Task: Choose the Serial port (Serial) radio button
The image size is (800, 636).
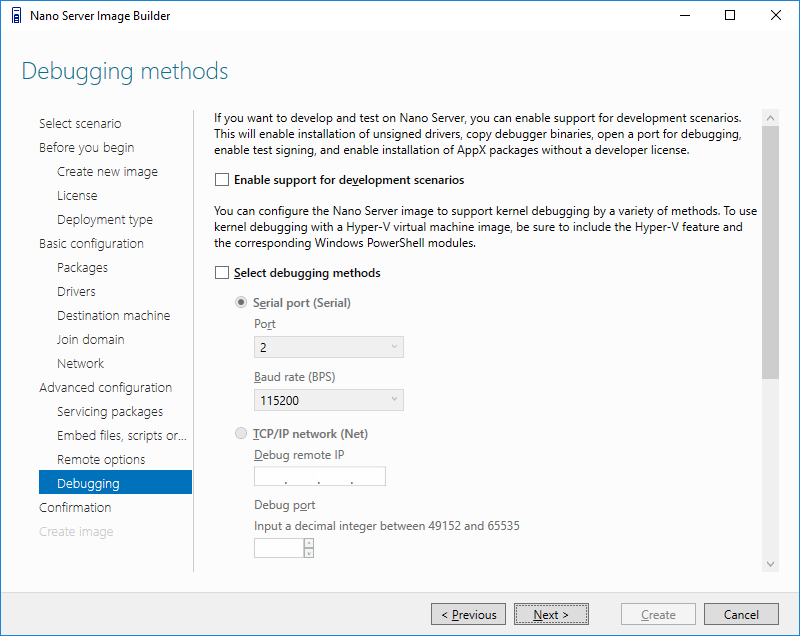Action: click(240, 302)
